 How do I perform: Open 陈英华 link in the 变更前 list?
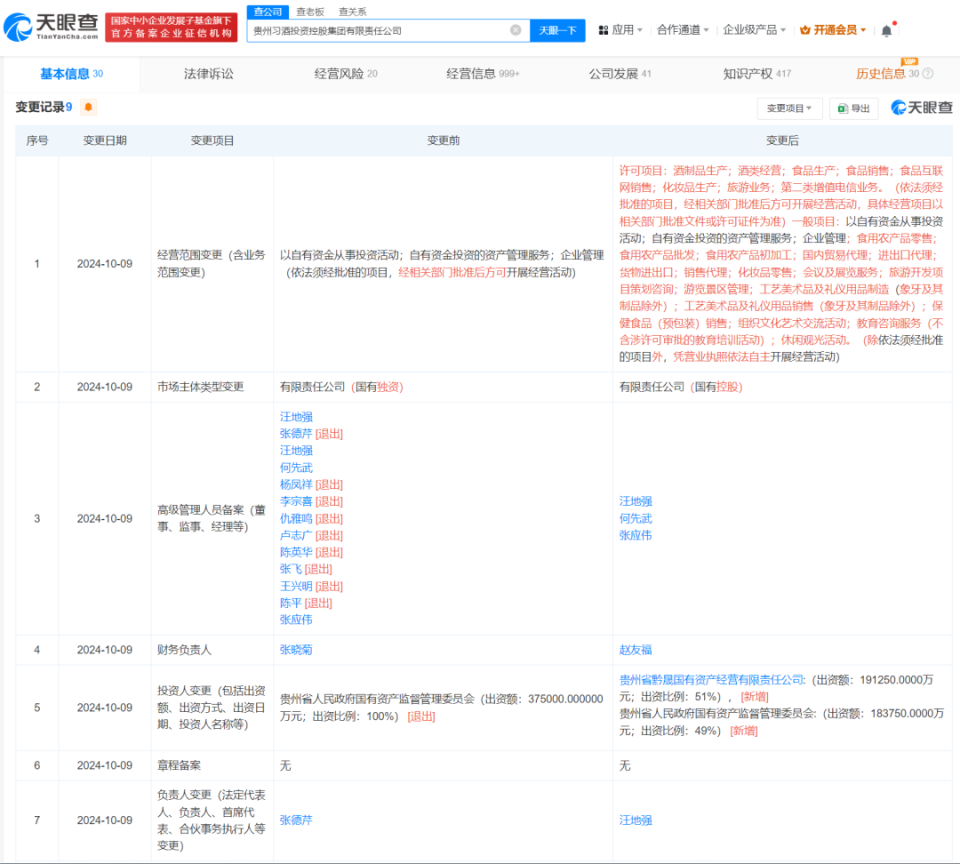pyautogui.click(x=296, y=552)
